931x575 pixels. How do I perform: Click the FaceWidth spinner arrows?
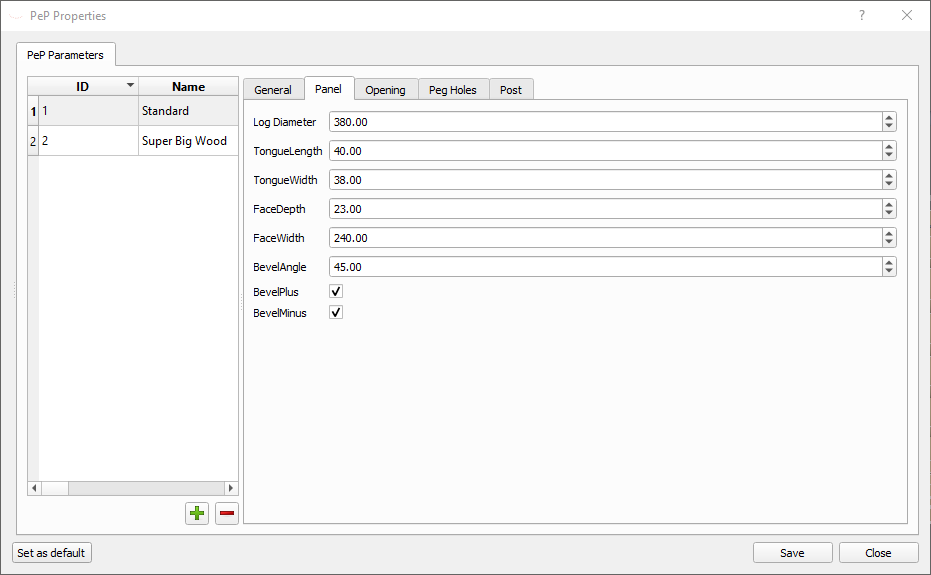point(889,238)
